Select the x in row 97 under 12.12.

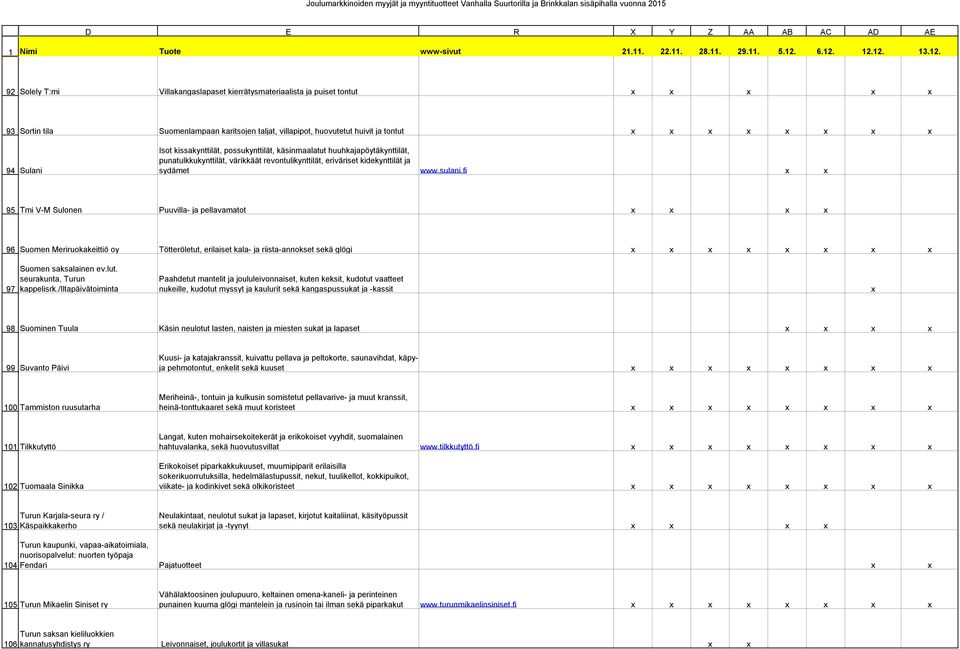pos(873,290)
